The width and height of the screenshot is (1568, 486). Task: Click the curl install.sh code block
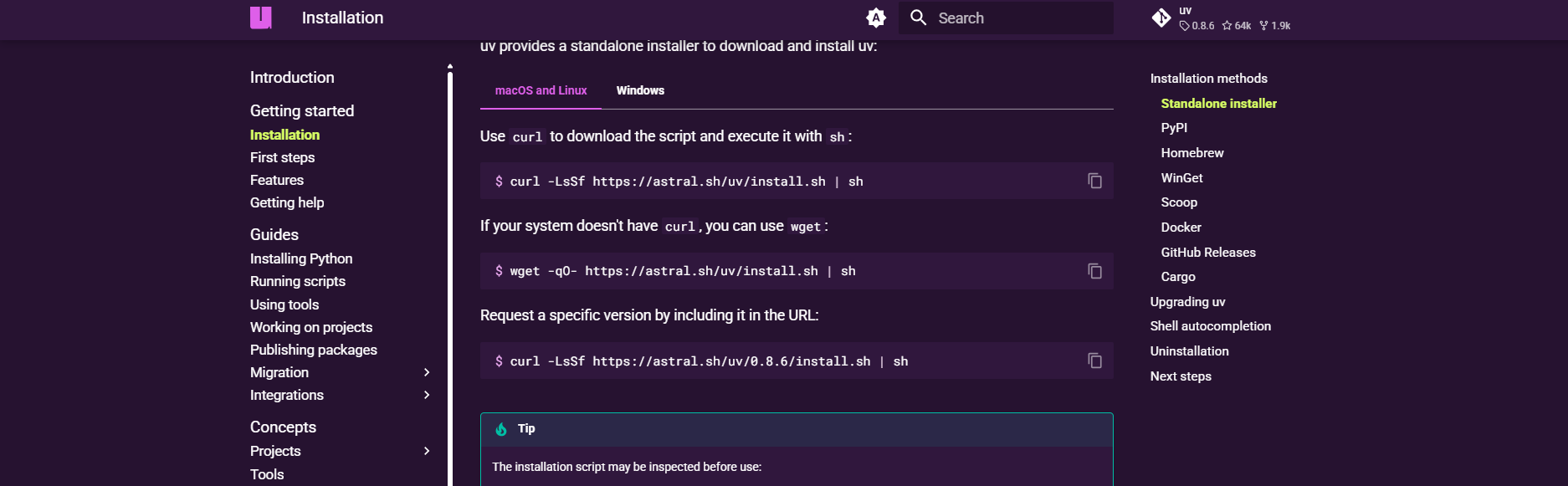pyautogui.click(x=797, y=181)
